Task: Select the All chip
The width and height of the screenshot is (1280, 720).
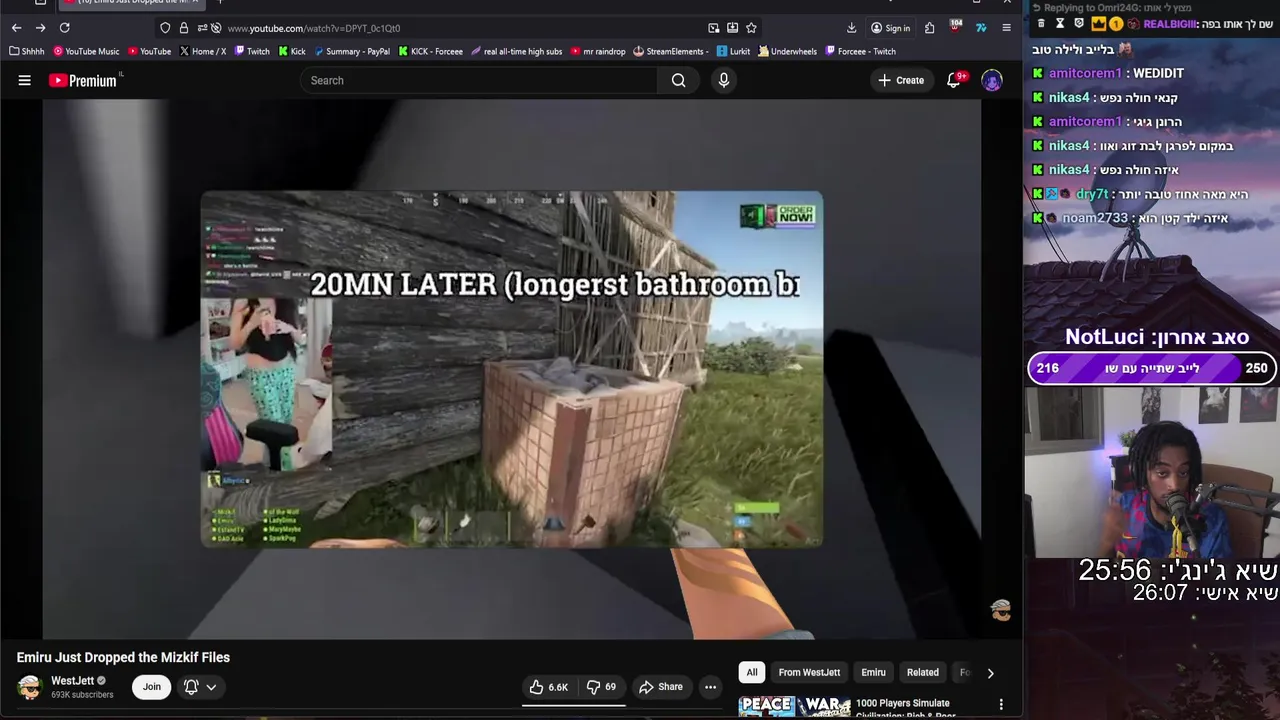Action: 752,672
